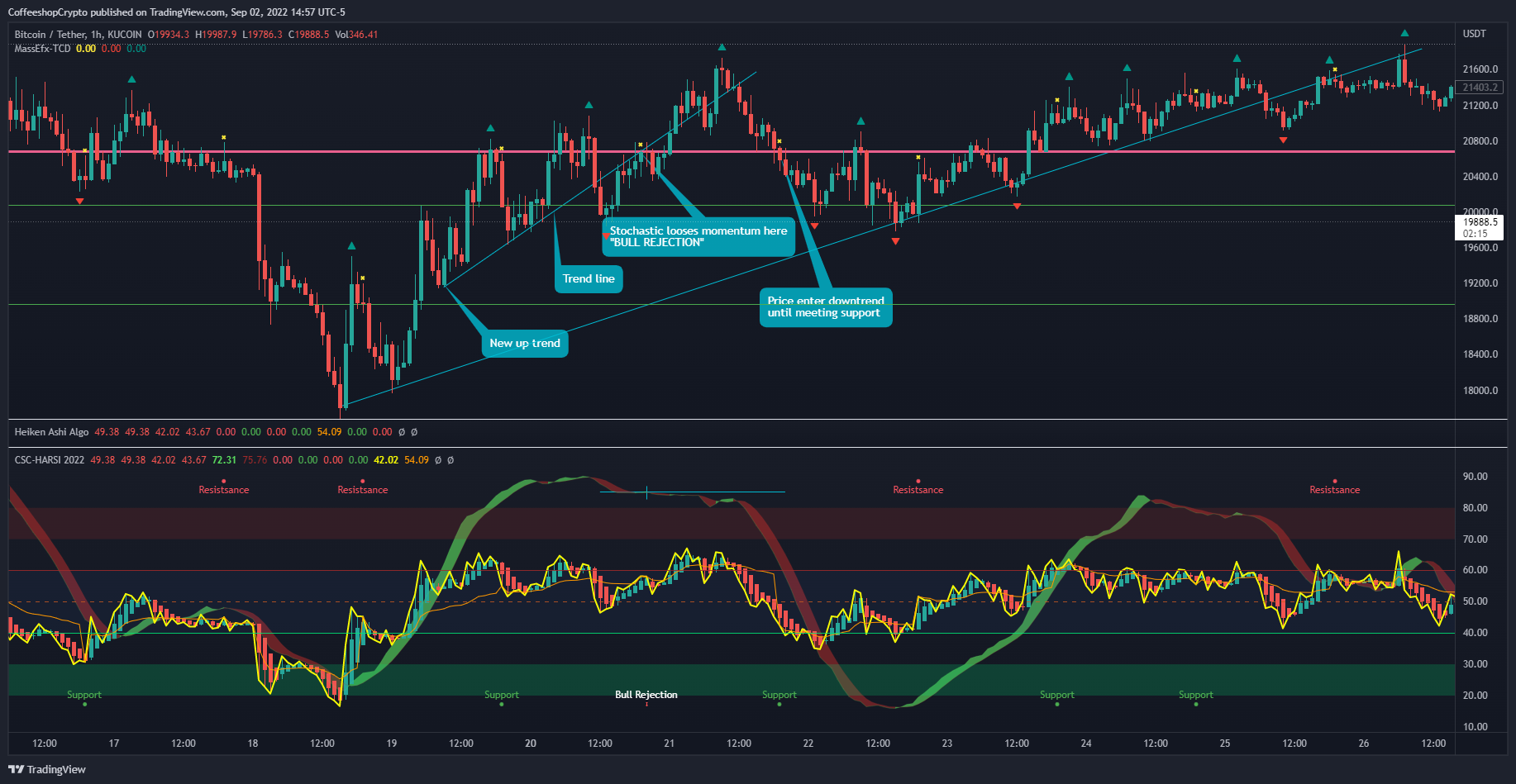Click the TradingView logo at the bottom

tap(47, 769)
